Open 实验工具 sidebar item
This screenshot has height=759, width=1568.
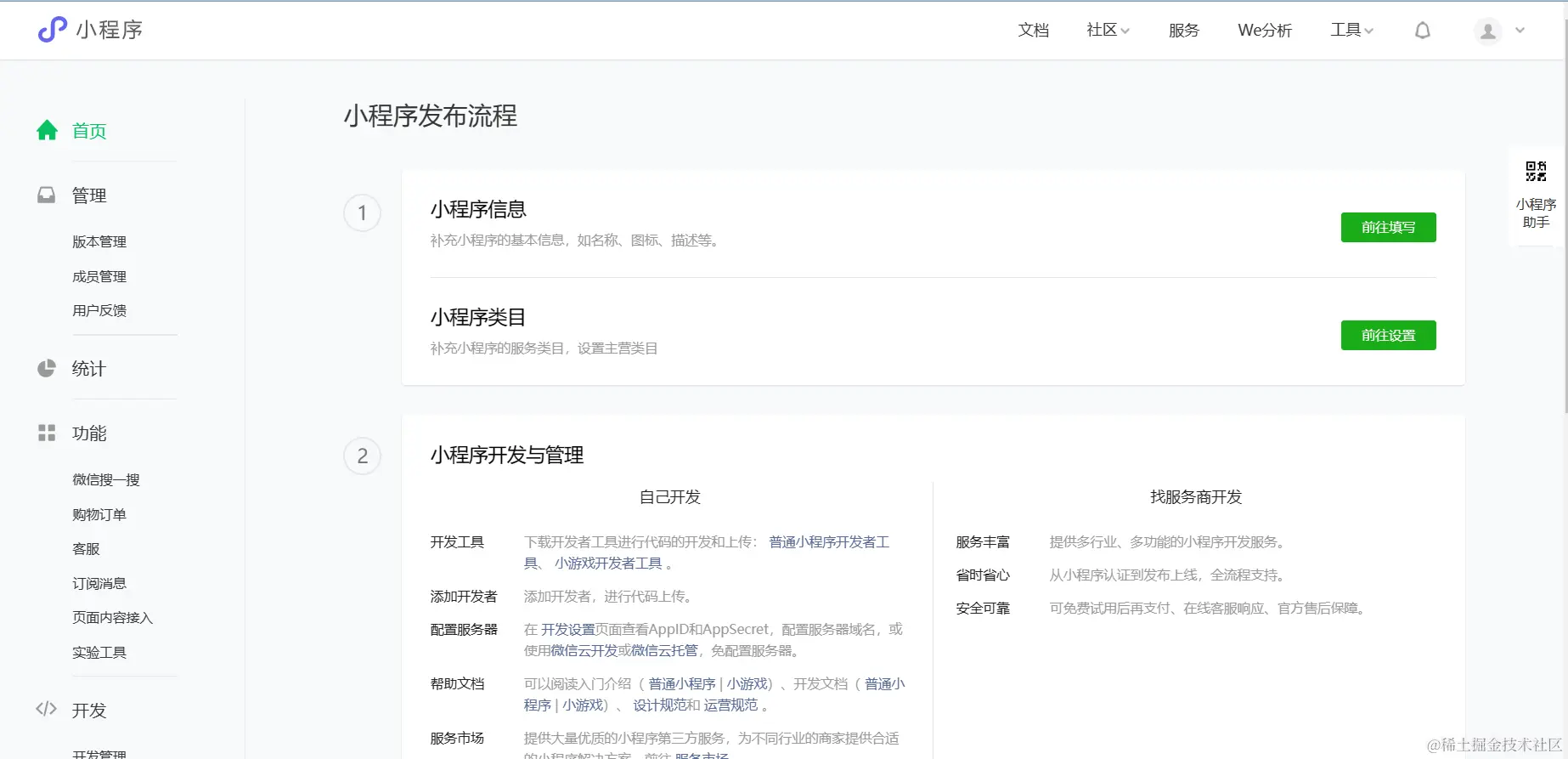(x=99, y=653)
